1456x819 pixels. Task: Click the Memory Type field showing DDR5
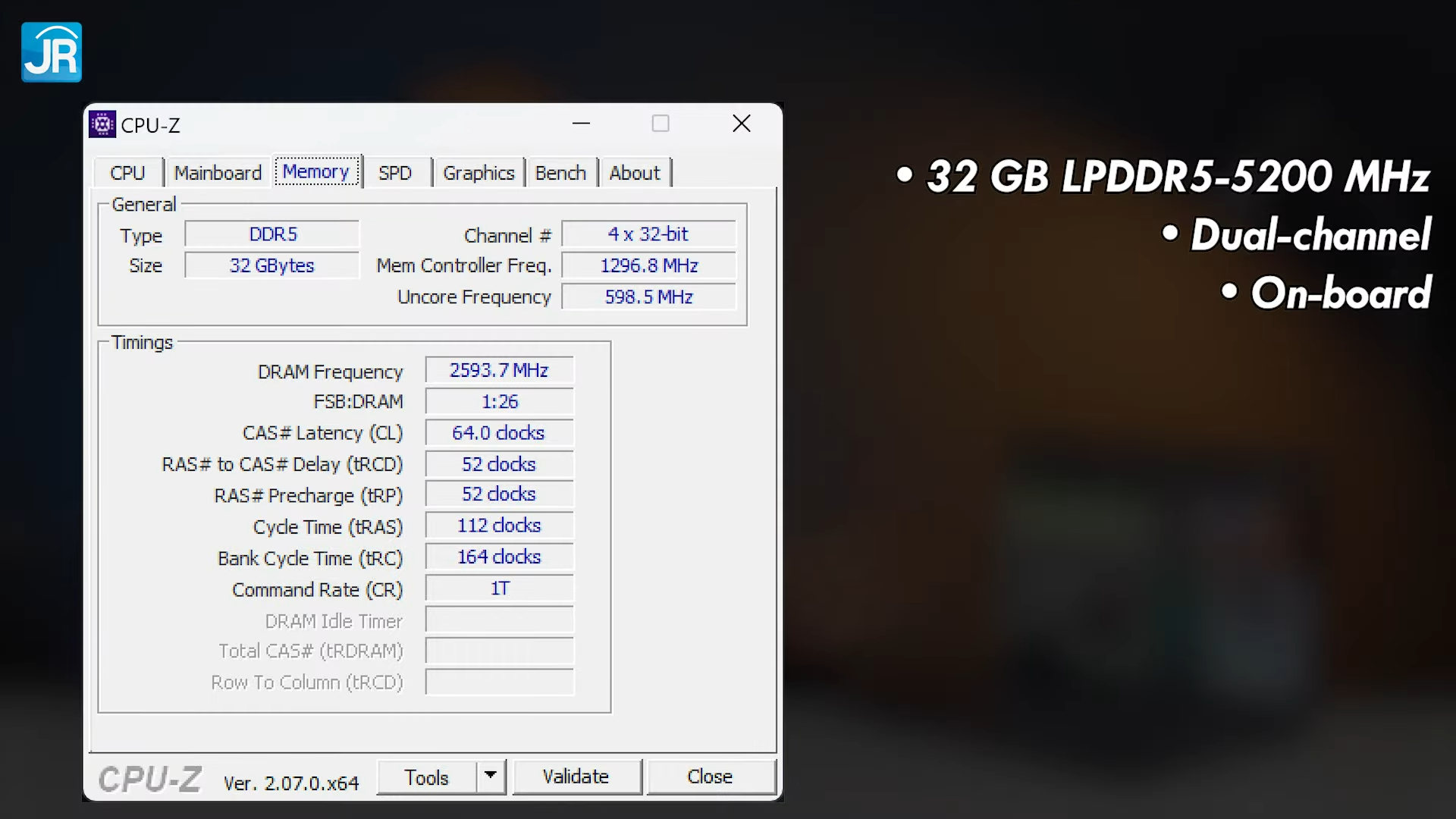tap(271, 234)
